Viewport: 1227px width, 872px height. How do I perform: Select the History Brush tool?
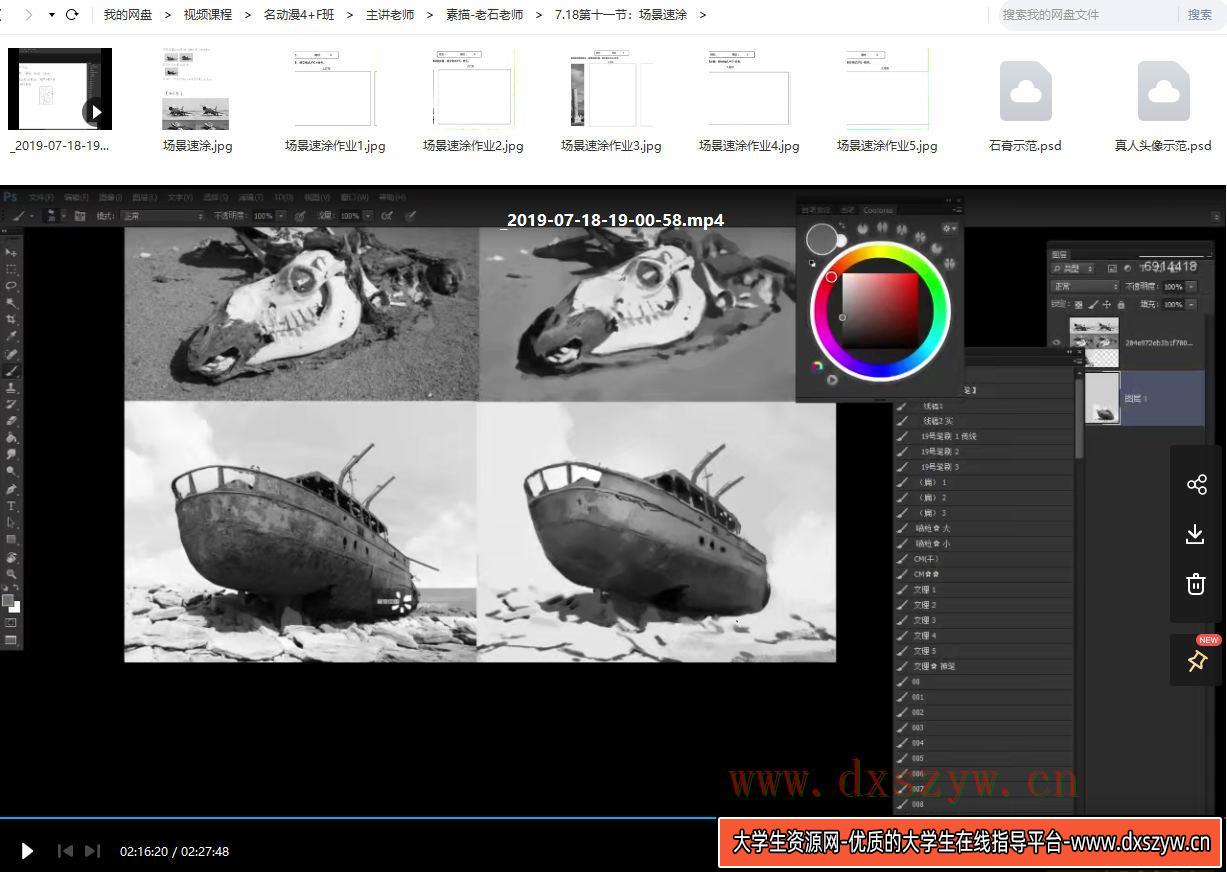11,404
